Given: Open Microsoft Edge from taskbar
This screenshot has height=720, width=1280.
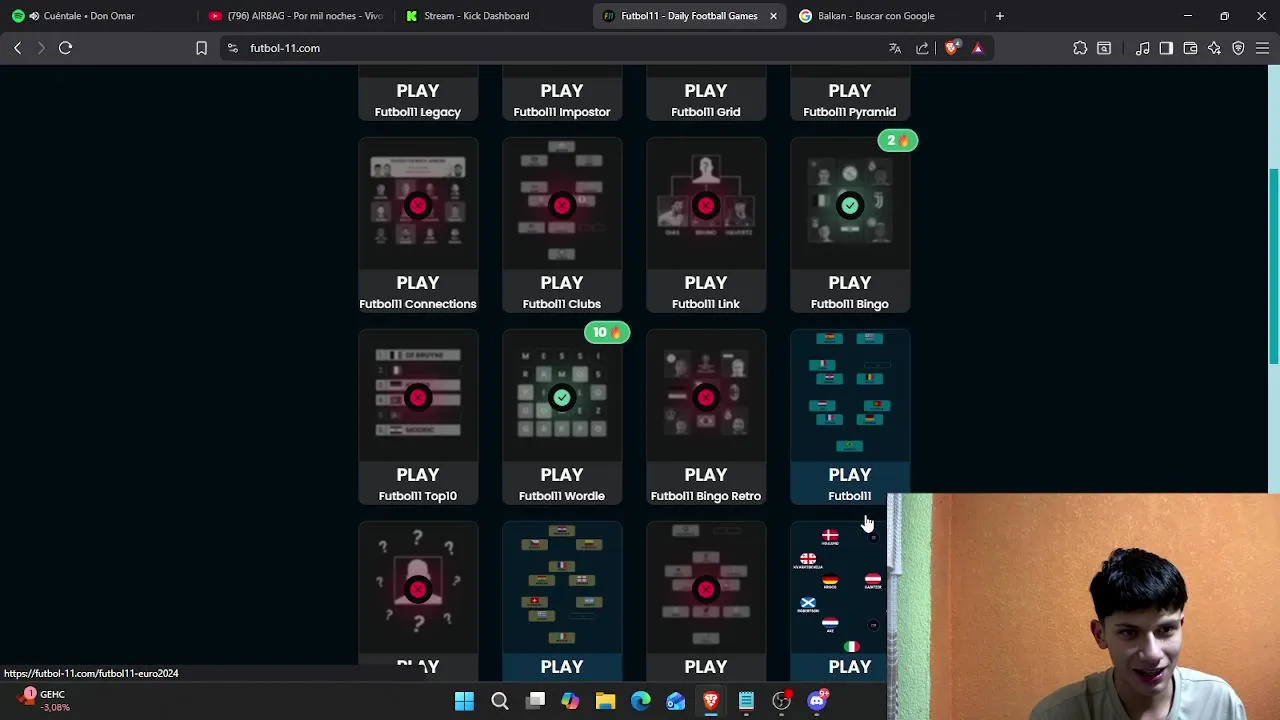Looking at the screenshot, I should [641, 701].
